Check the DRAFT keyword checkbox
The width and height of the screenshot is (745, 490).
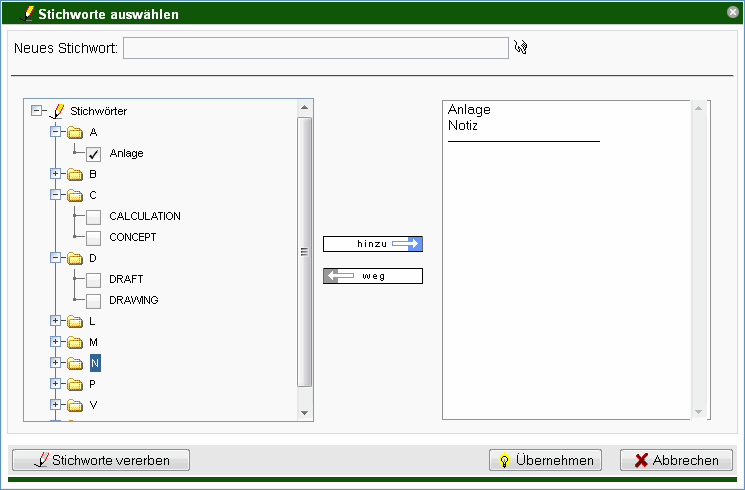(x=93, y=280)
